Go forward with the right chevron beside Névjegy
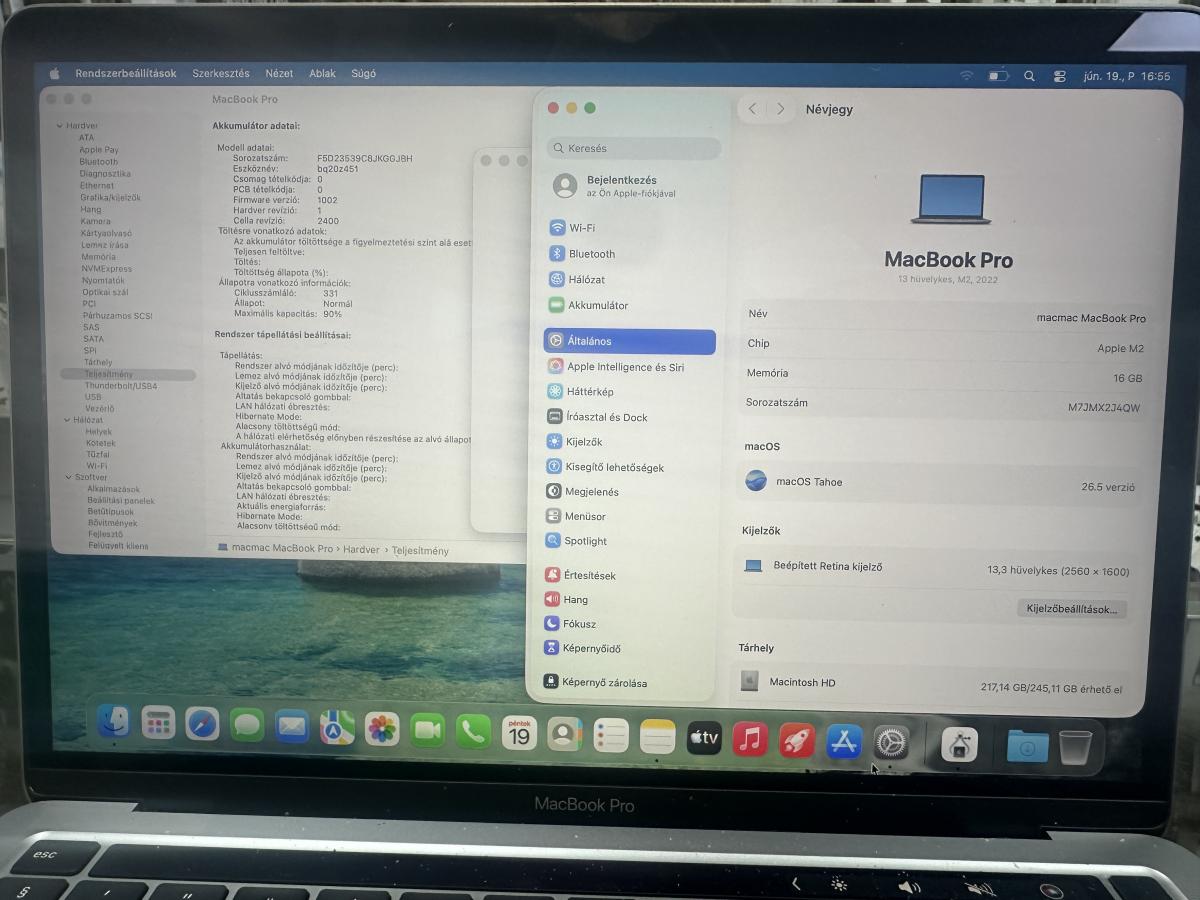This screenshot has height=900, width=1200. click(781, 109)
